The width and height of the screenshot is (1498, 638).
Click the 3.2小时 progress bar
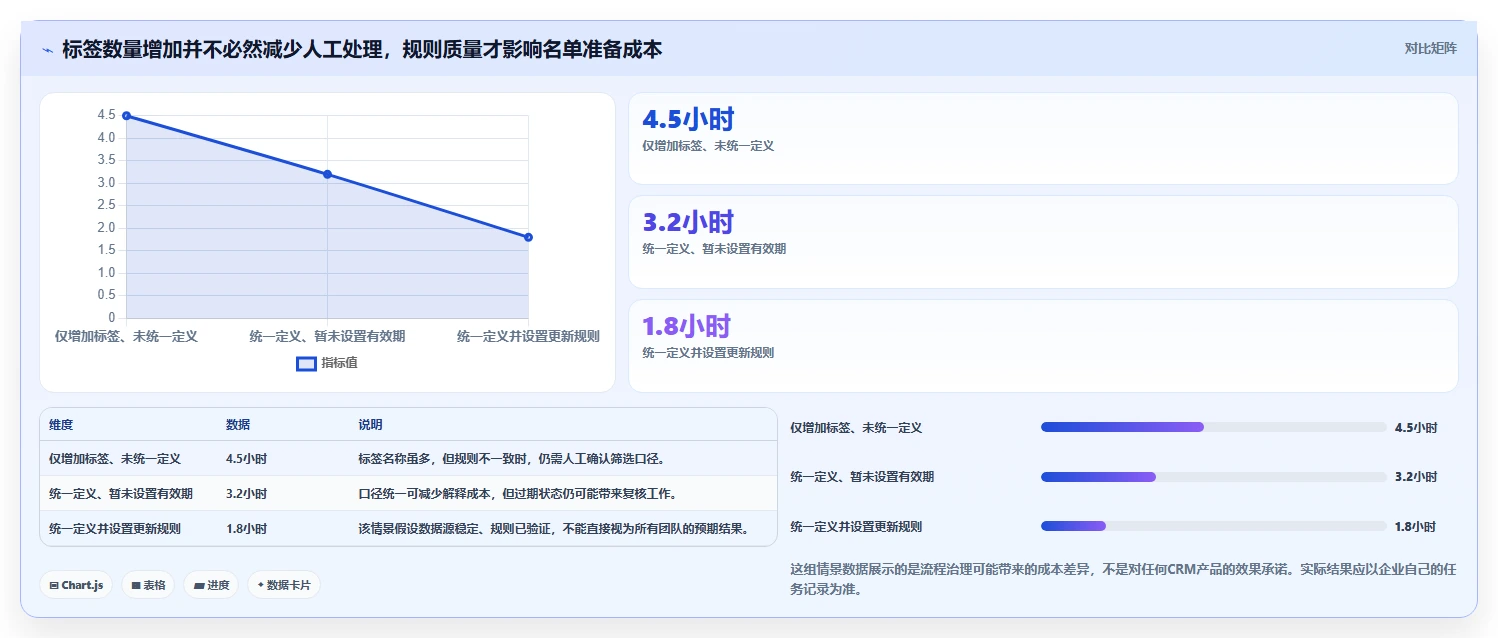[1214, 477]
